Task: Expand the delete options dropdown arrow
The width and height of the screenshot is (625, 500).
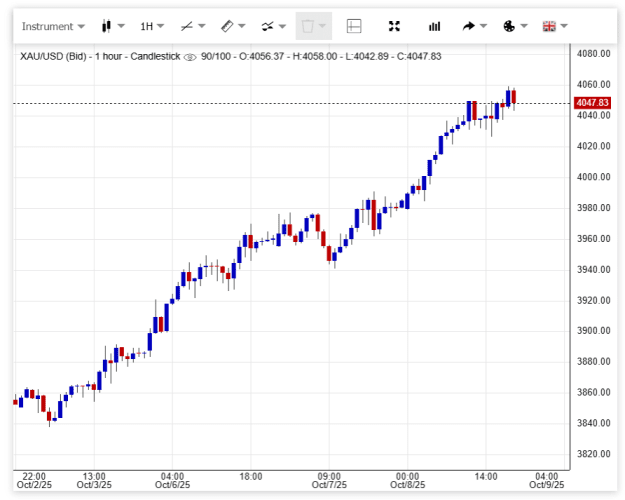Action: coord(322,26)
